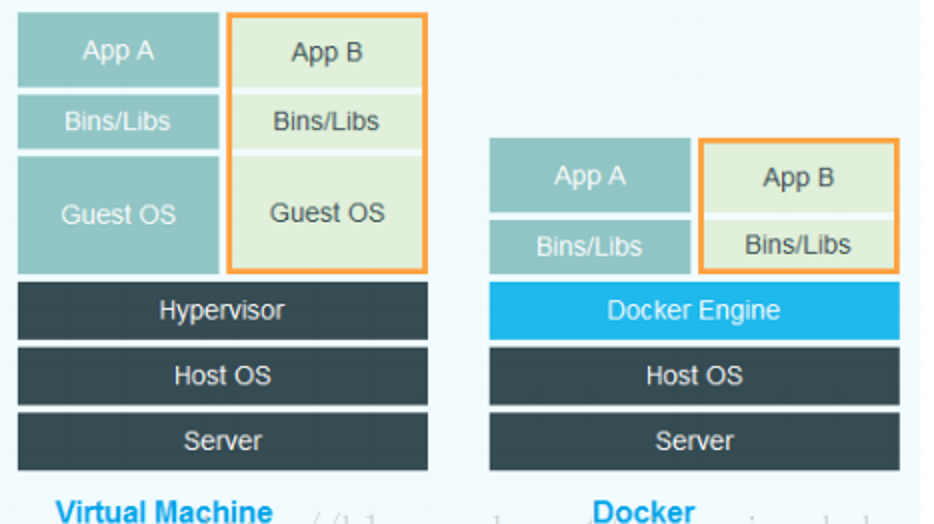The height and width of the screenshot is (524, 934).
Task: Select the teal Bins/Libs block under VM App A
Action: [x=118, y=121]
